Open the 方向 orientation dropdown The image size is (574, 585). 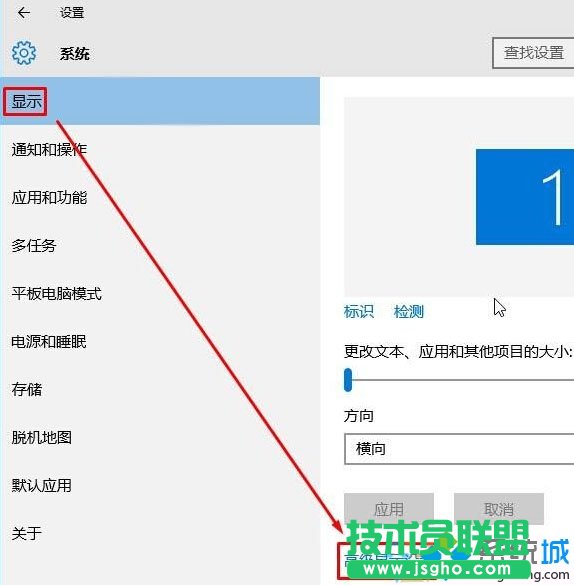[459, 449]
